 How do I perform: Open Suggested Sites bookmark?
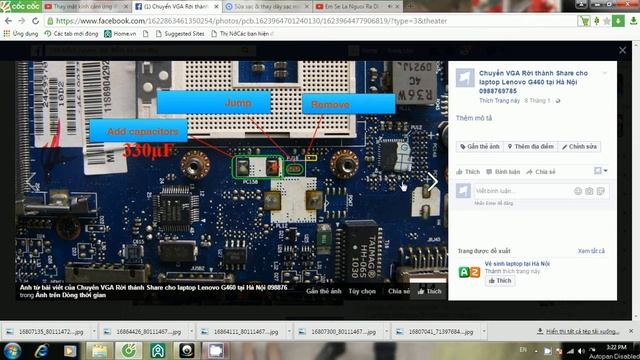click(180, 34)
